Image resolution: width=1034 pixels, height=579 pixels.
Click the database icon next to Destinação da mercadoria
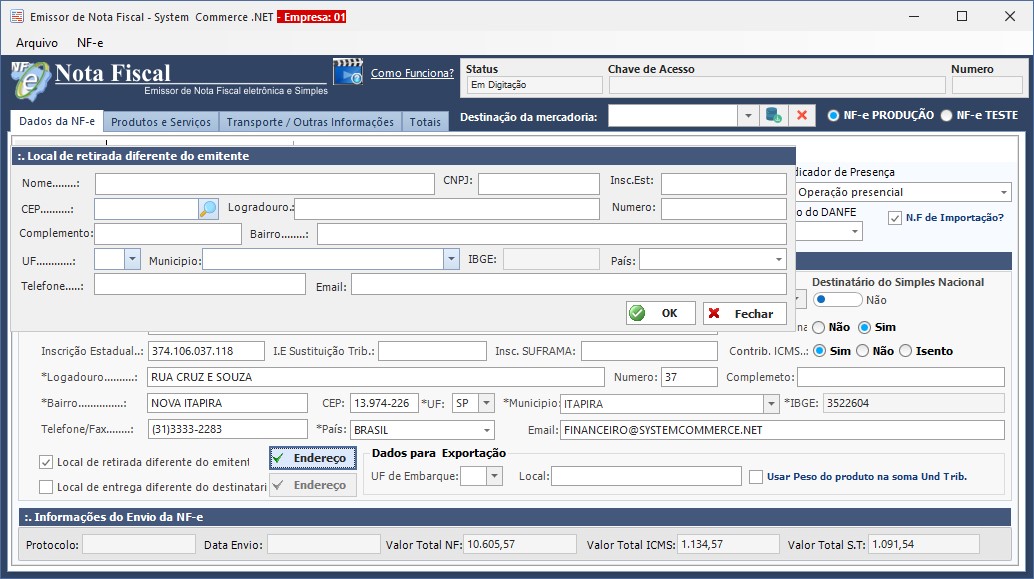coord(773,116)
